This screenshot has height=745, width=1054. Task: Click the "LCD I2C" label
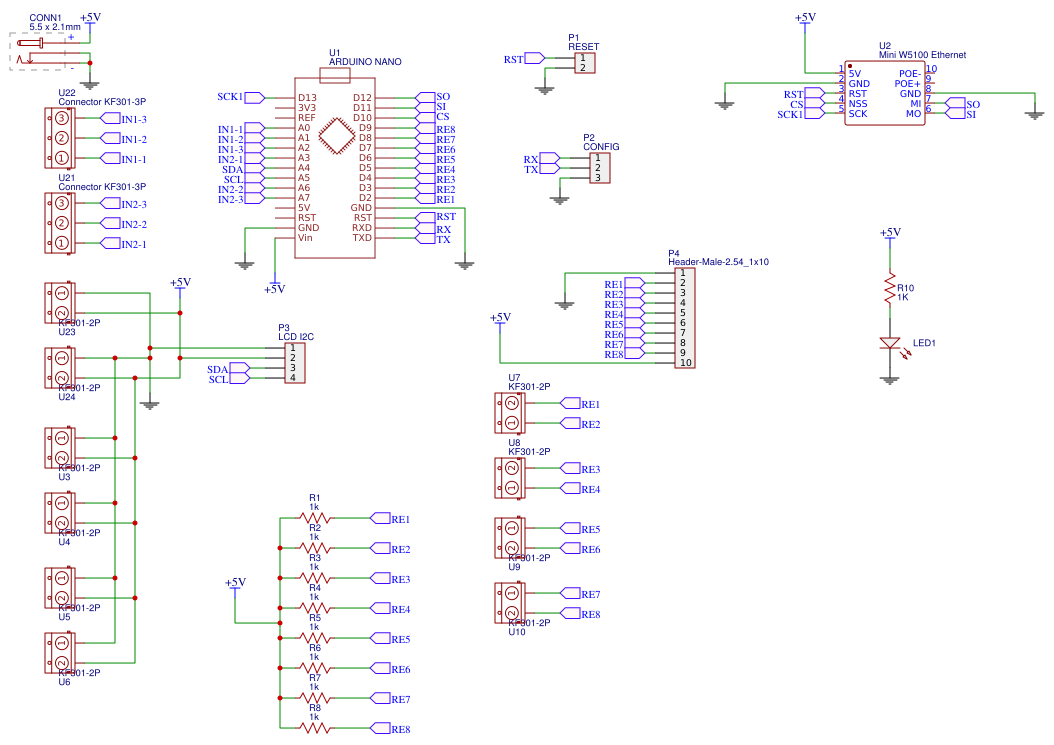click(x=296, y=337)
